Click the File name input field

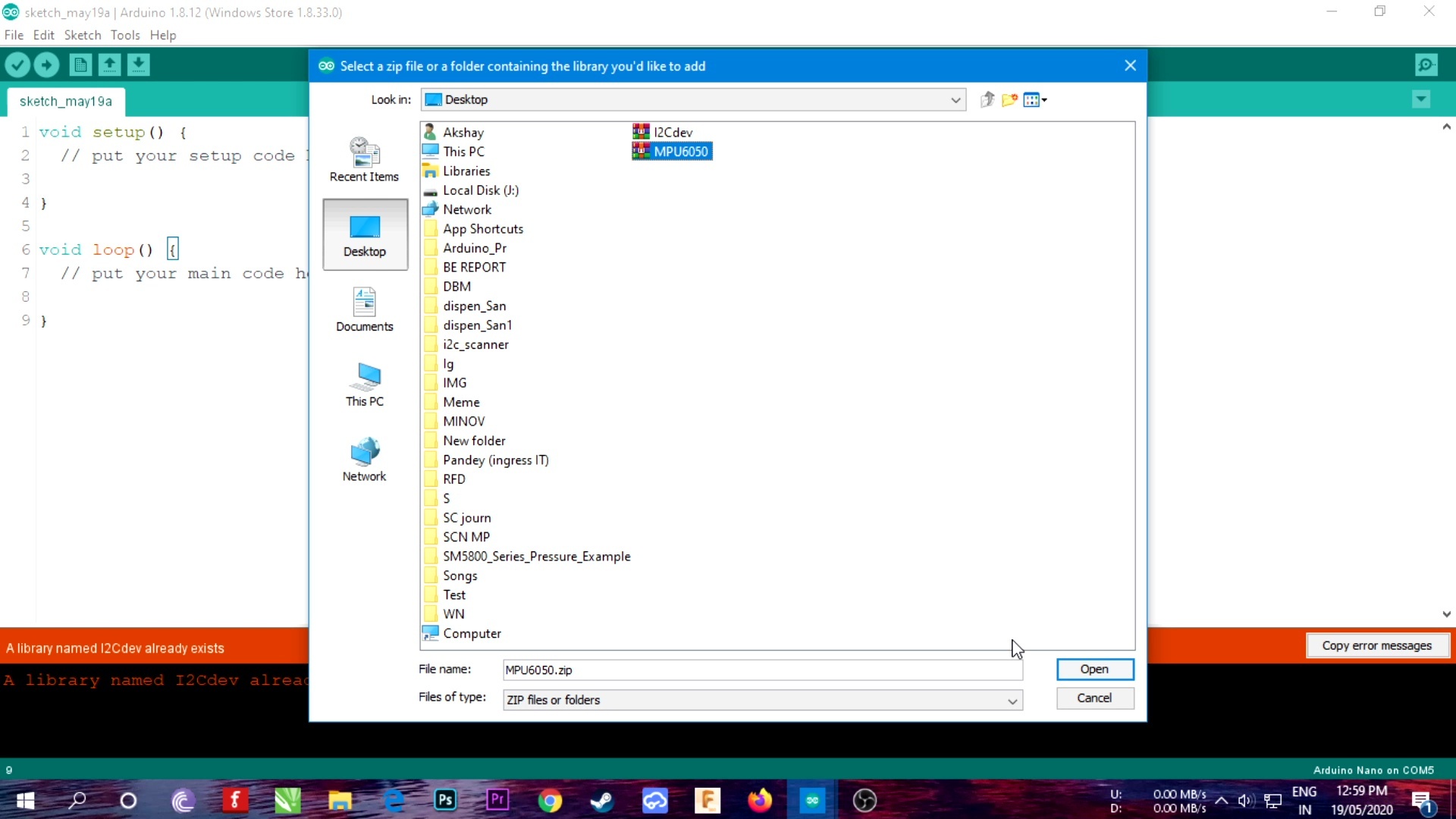pyautogui.click(x=761, y=670)
